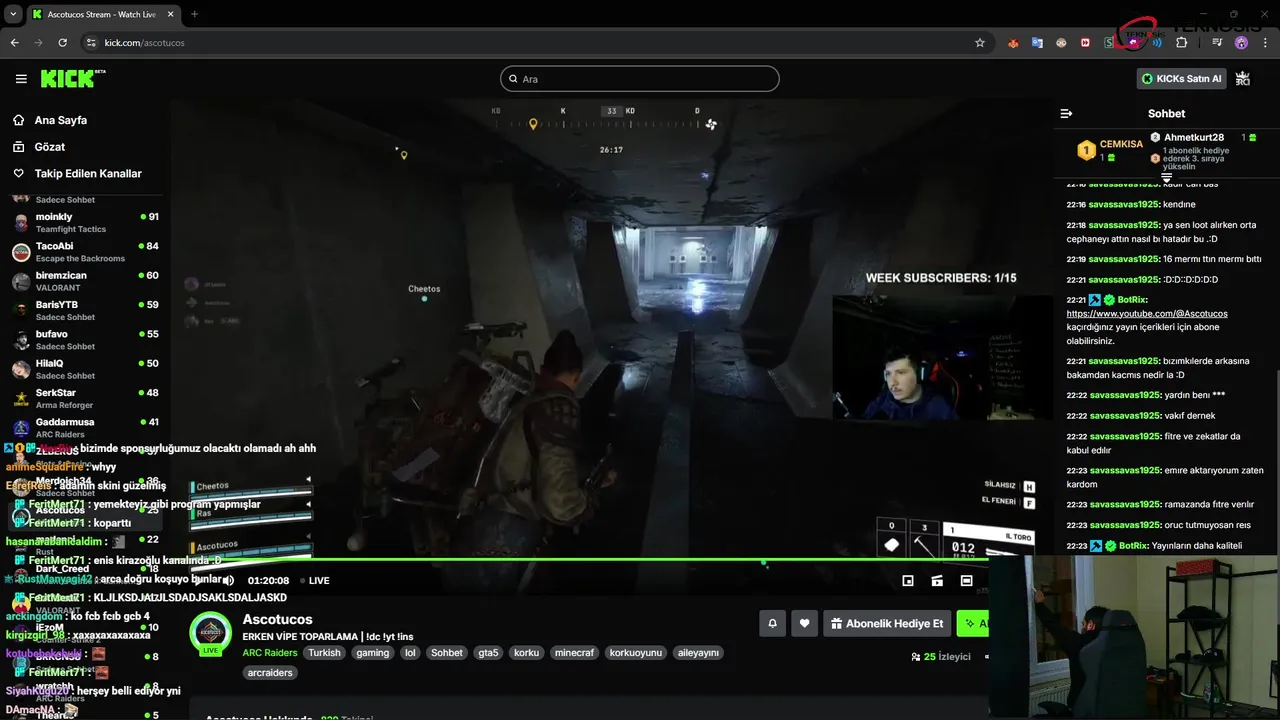Select the korkuoyunu tag
The width and height of the screenshot is (1280, 720).
636,652
